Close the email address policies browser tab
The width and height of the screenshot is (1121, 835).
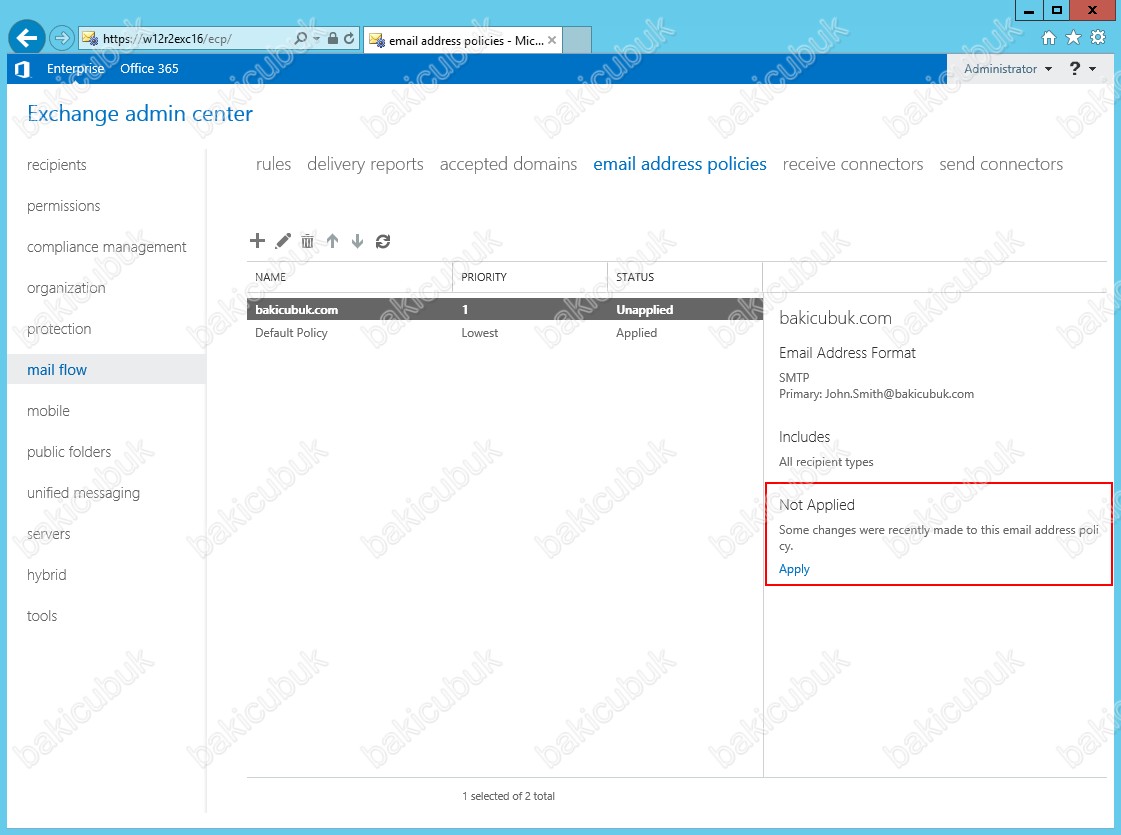[552, 40]
